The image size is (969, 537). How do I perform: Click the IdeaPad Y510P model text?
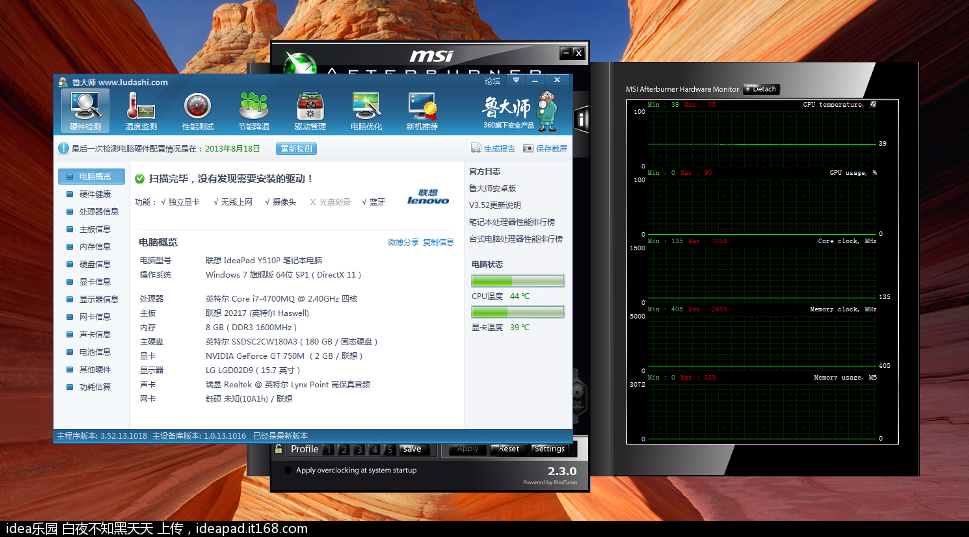(263, 260)
